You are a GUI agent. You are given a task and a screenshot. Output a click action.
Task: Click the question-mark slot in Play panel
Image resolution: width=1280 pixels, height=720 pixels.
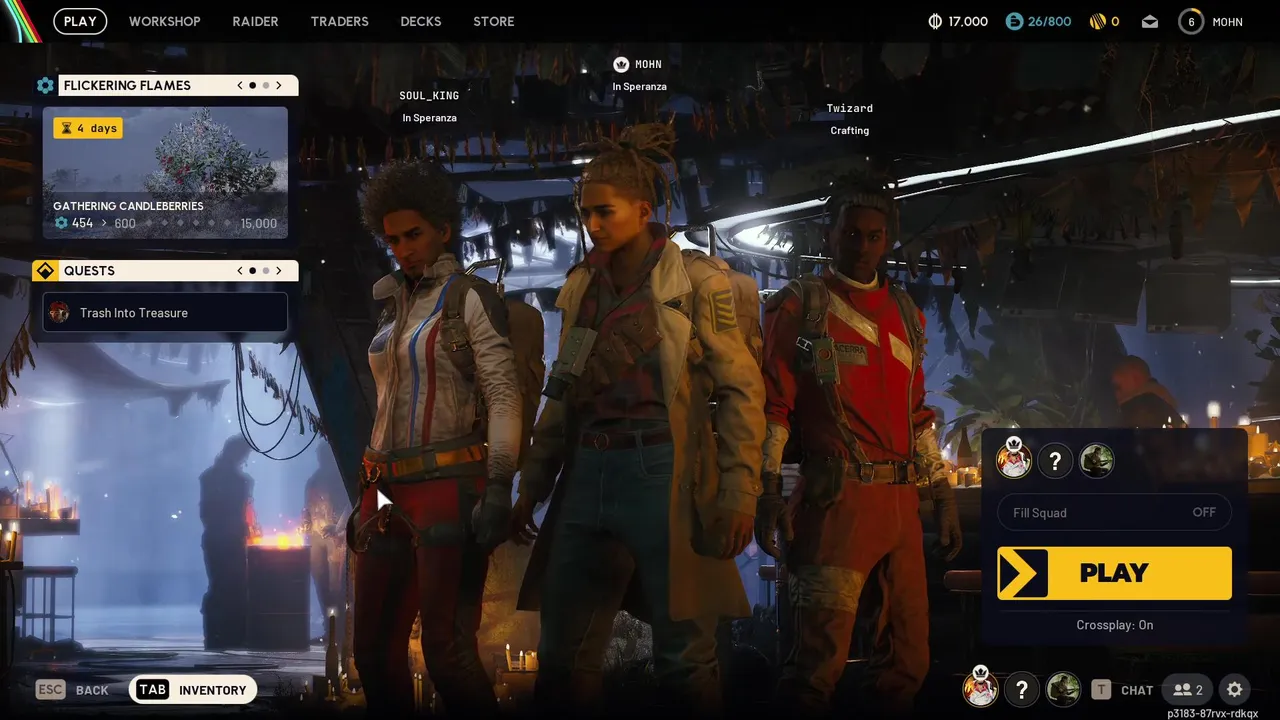(1055, 461)
